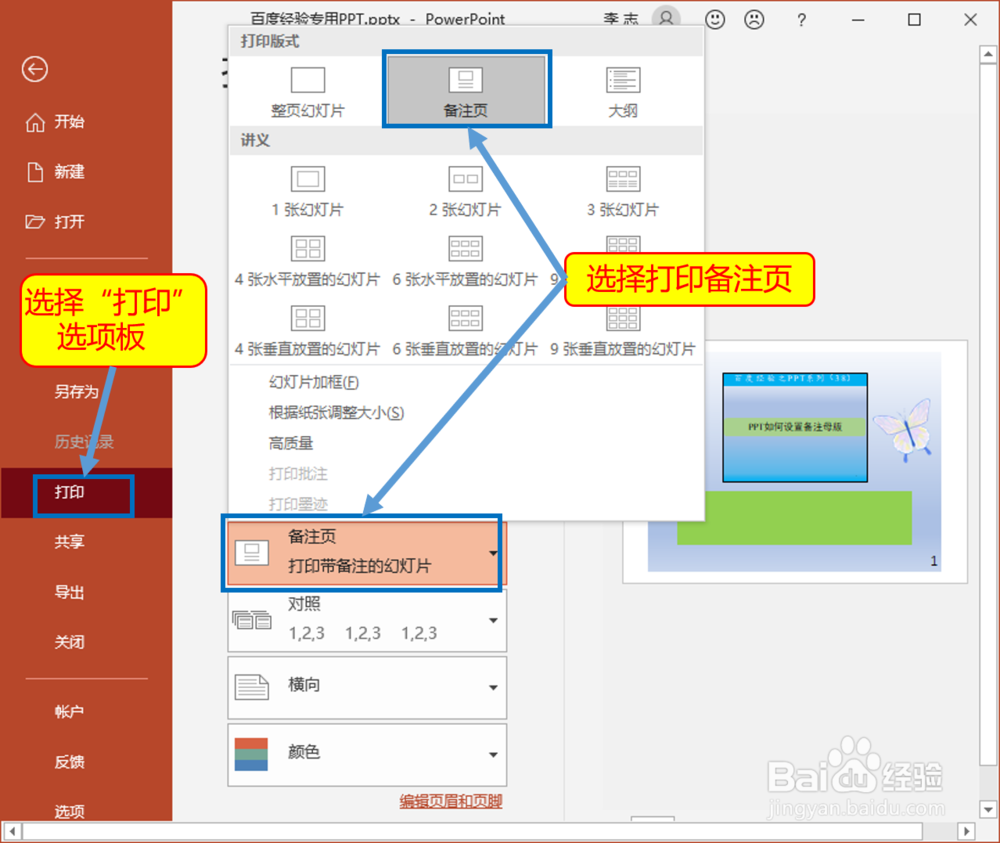Image resolution: width=1000 pixels, height=843 pixels.
Task: Choose the 整页幻灯片 print layout icon
Action: (308, 80)
